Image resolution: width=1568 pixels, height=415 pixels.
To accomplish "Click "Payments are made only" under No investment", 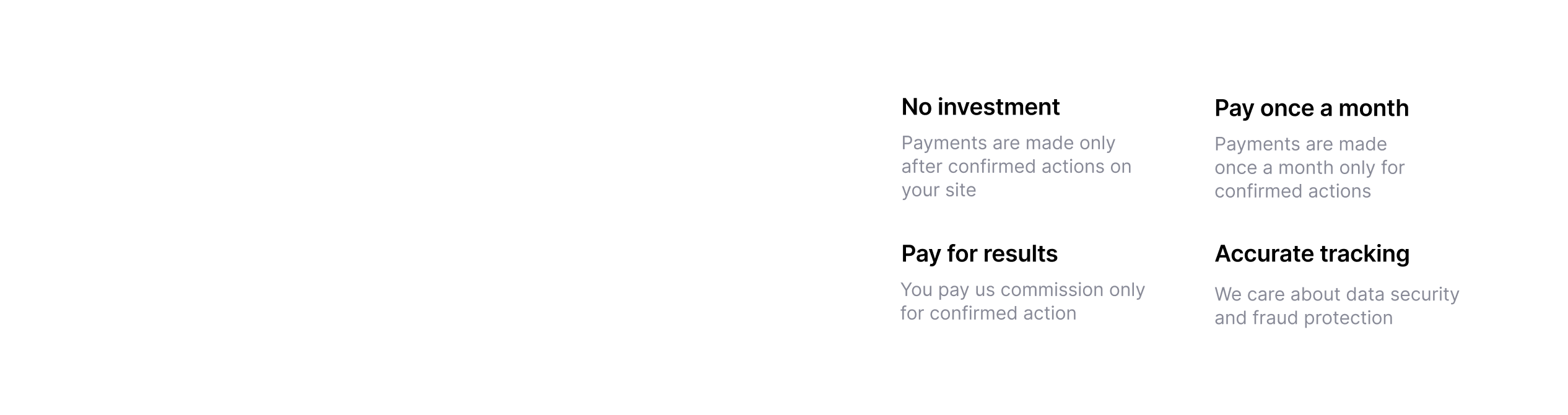I will pyautogui.click(x=1008, y=143).
